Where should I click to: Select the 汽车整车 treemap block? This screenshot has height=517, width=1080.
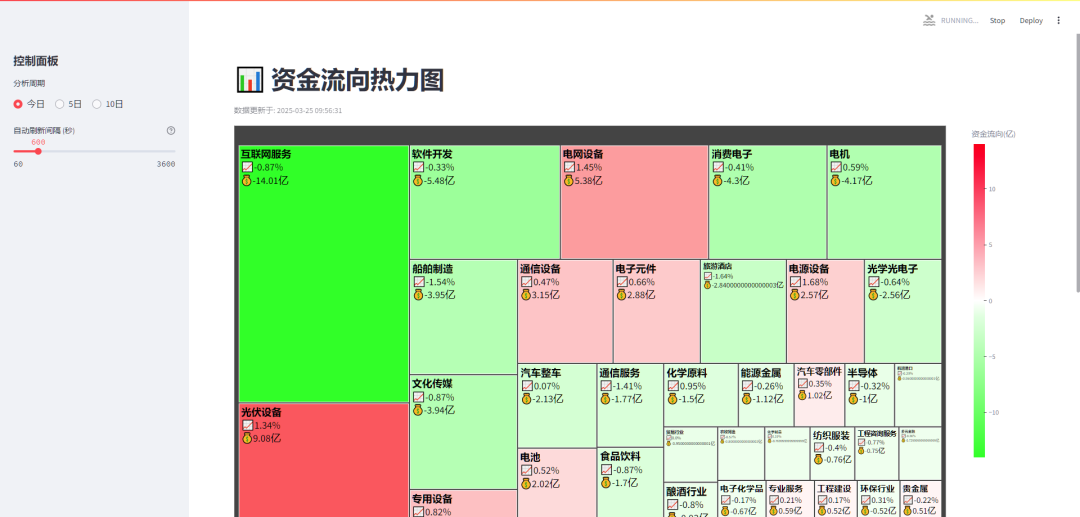557,405
